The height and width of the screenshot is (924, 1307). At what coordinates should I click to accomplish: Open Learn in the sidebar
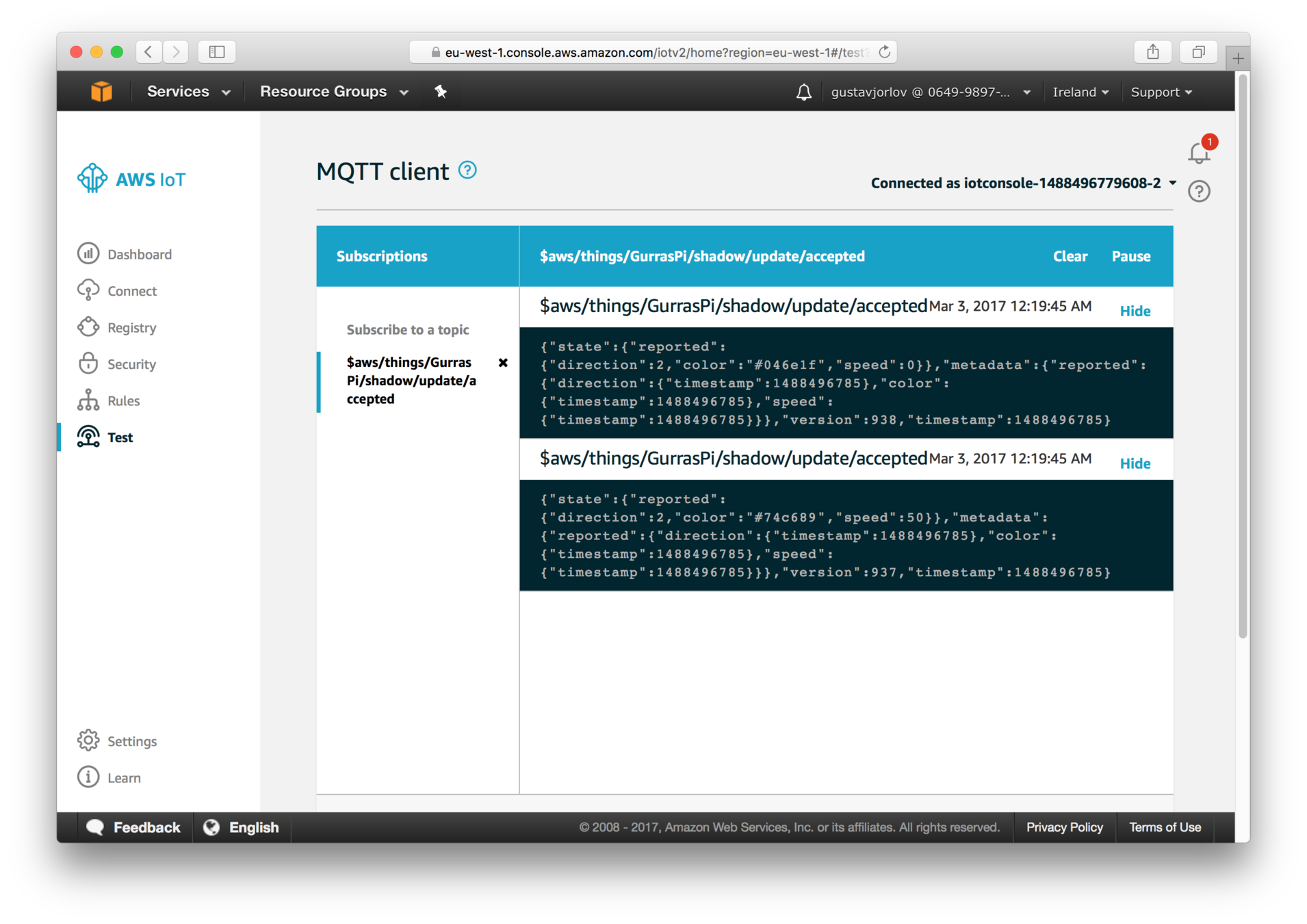click(x=124, y=778)
